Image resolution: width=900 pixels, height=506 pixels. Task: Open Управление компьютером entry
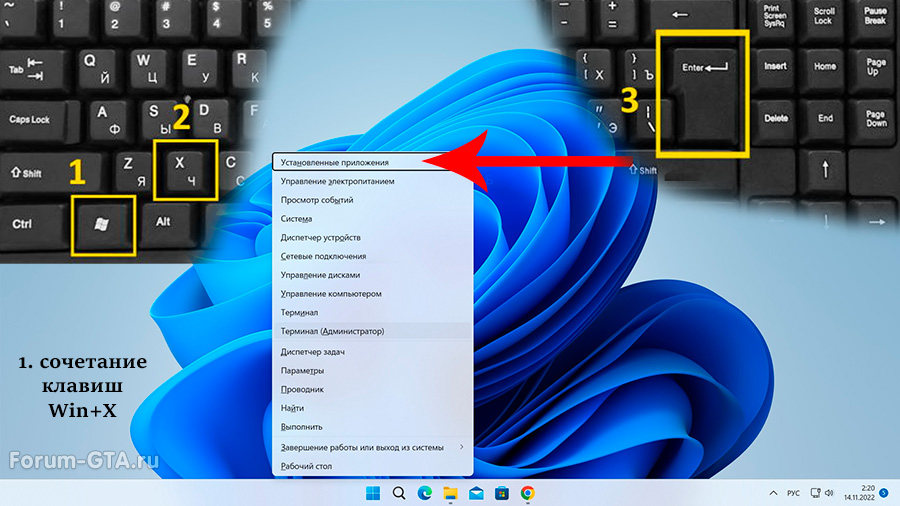(x=372, y=294)
